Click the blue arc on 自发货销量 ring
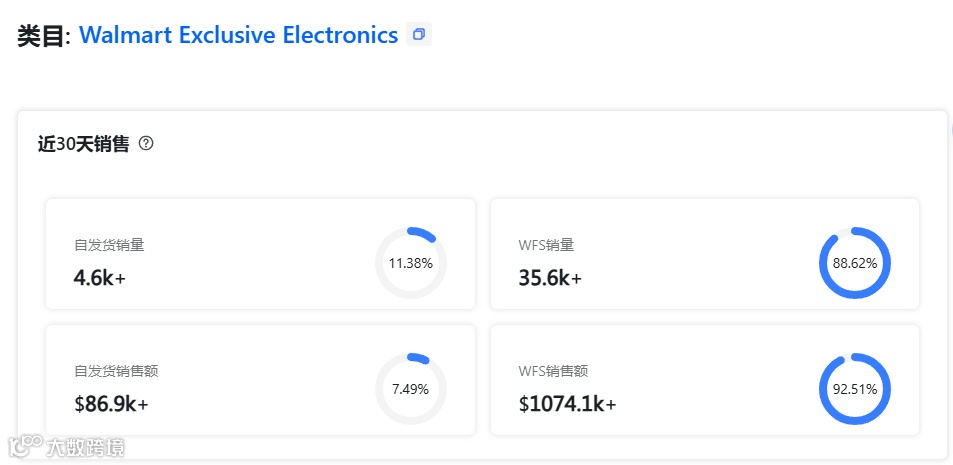The height and width of the screenshot is (465, 953). (425, 235)
